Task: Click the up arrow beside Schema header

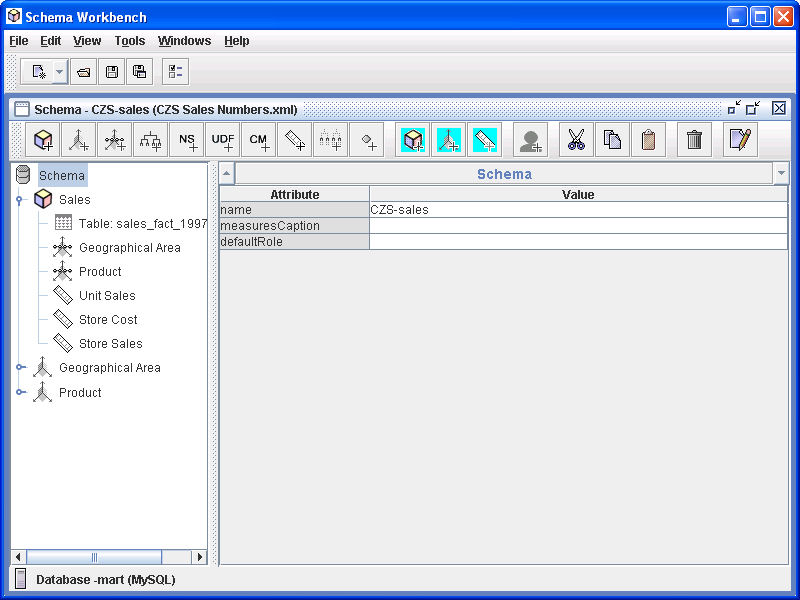Action: [227, 173]
